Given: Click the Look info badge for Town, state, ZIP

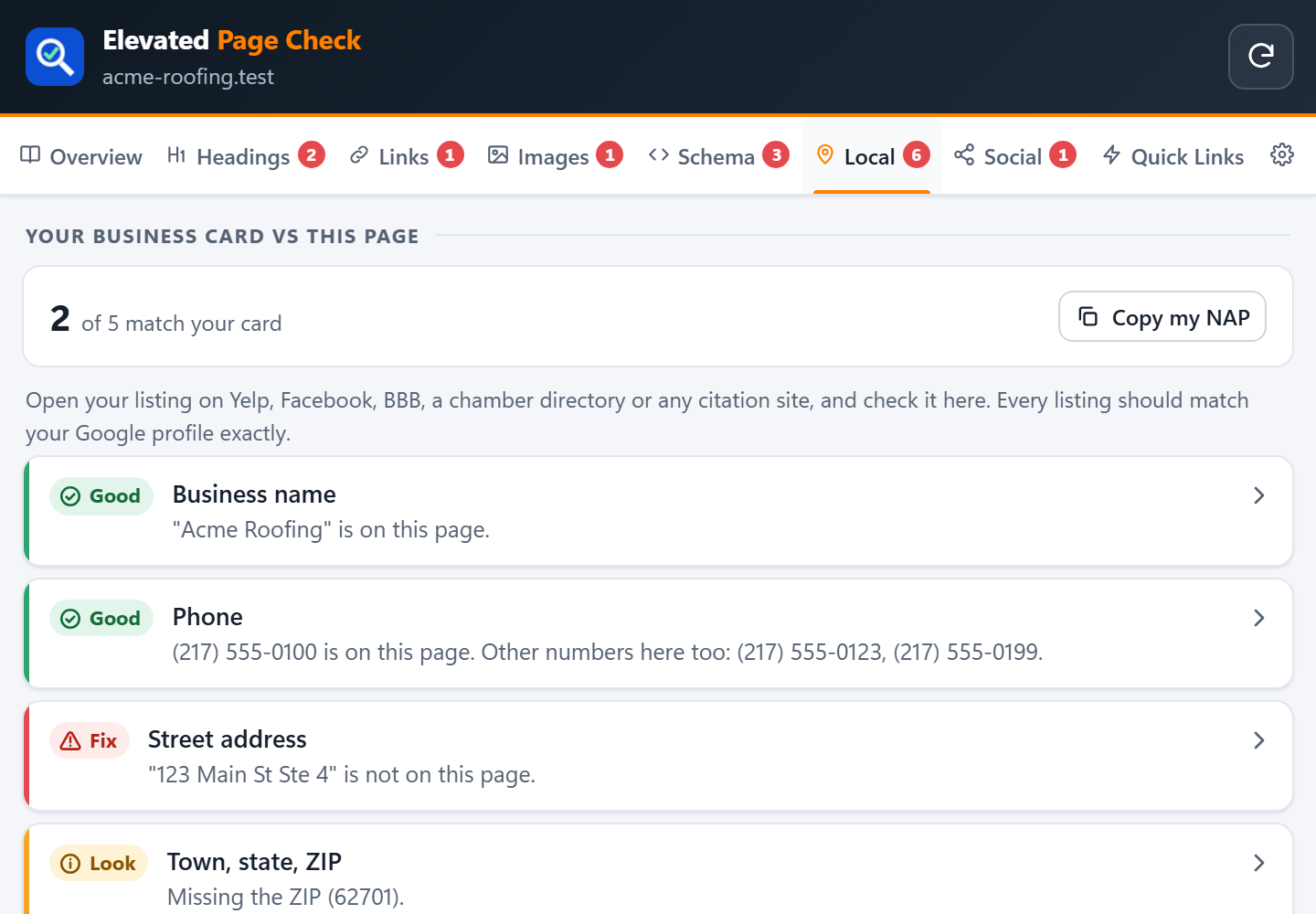Looking at the screenshot, I should coord(99,864).
